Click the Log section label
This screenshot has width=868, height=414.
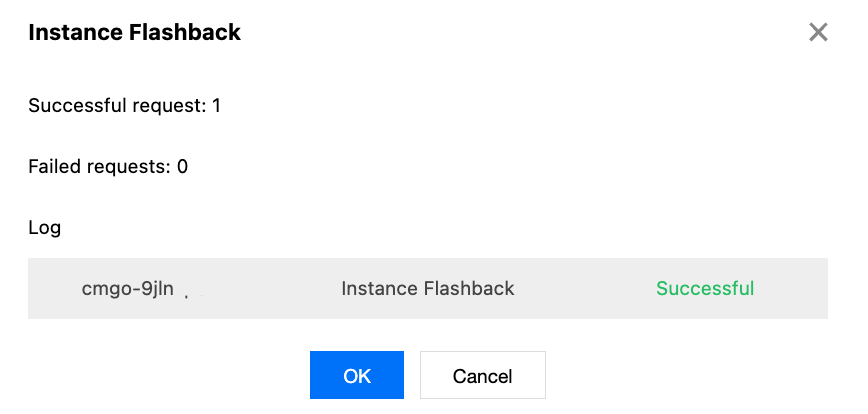click(x=45, y=227)
